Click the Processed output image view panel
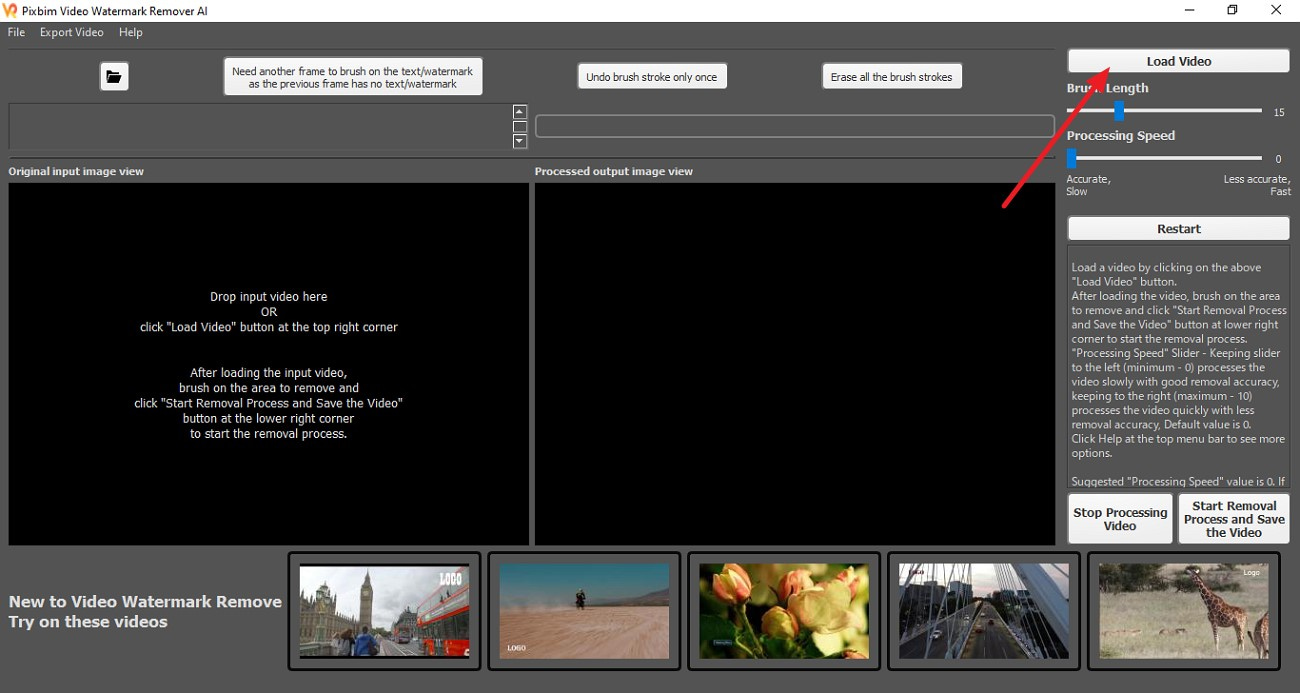The height and width of the screenshot is (693, 1300). 795,364
